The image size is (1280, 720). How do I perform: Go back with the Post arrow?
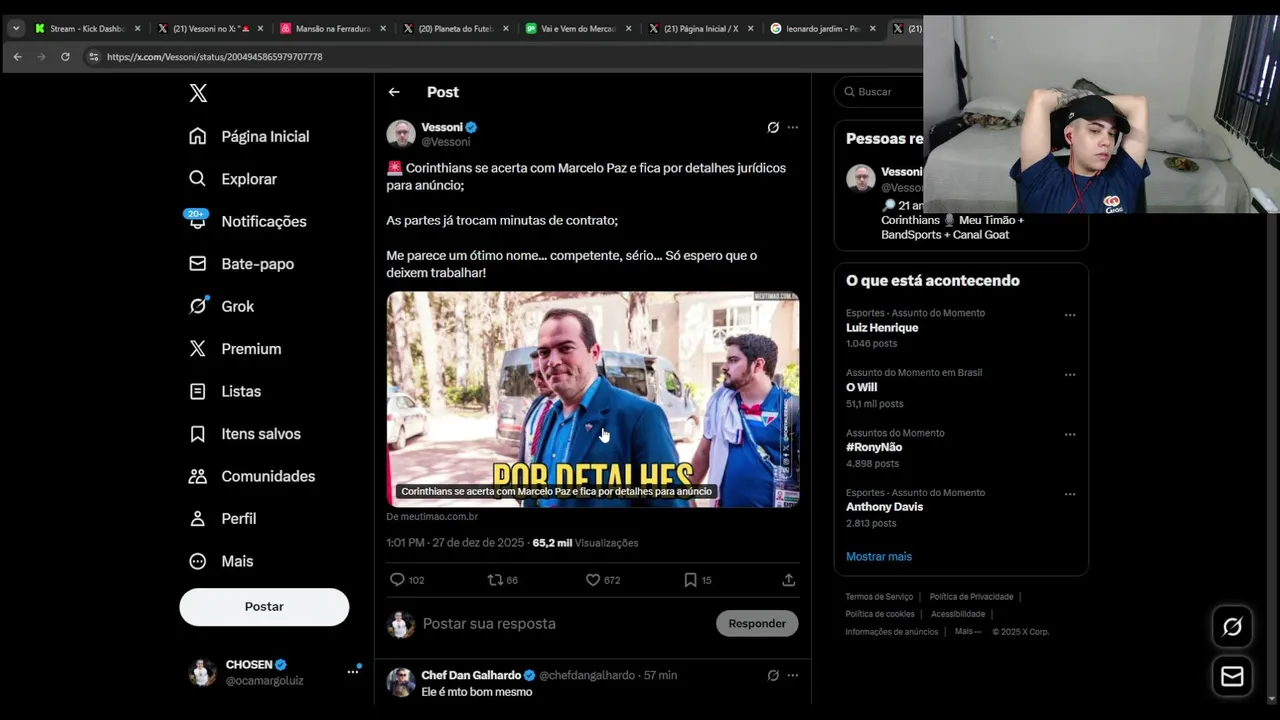coord(394,92)
